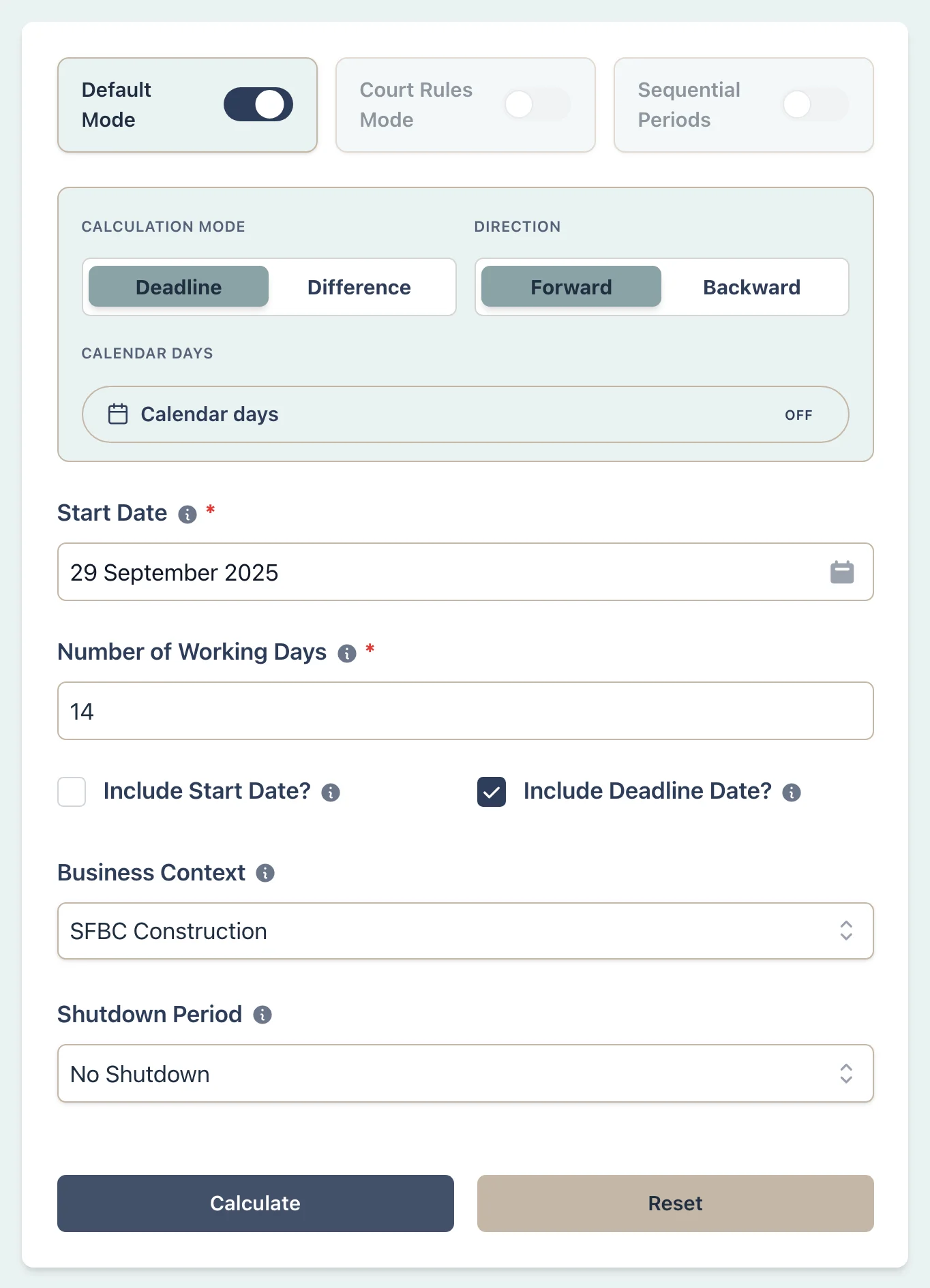View the Business Context info icon
The width and height of the screenshot is (930, 1288).
tap(265, 873)
